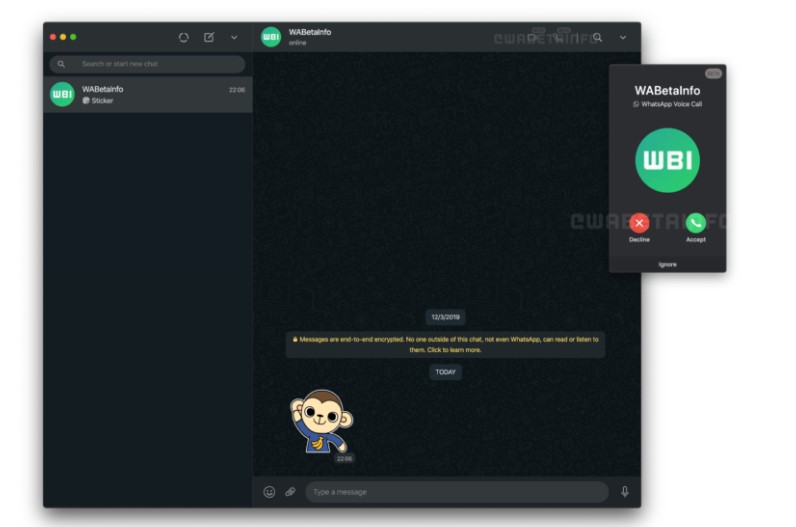Click the large WBI avatar in call popup
This screenshot has width=796, height=527.
[667, 160]
